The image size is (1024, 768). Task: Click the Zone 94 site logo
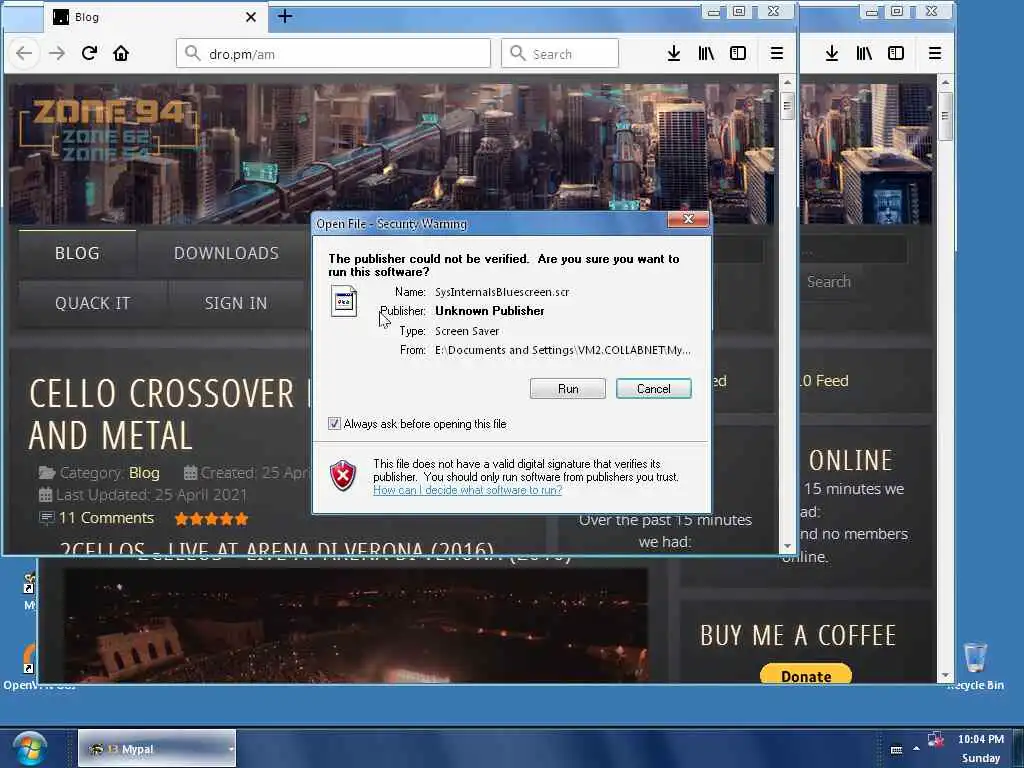pos(108,129)
